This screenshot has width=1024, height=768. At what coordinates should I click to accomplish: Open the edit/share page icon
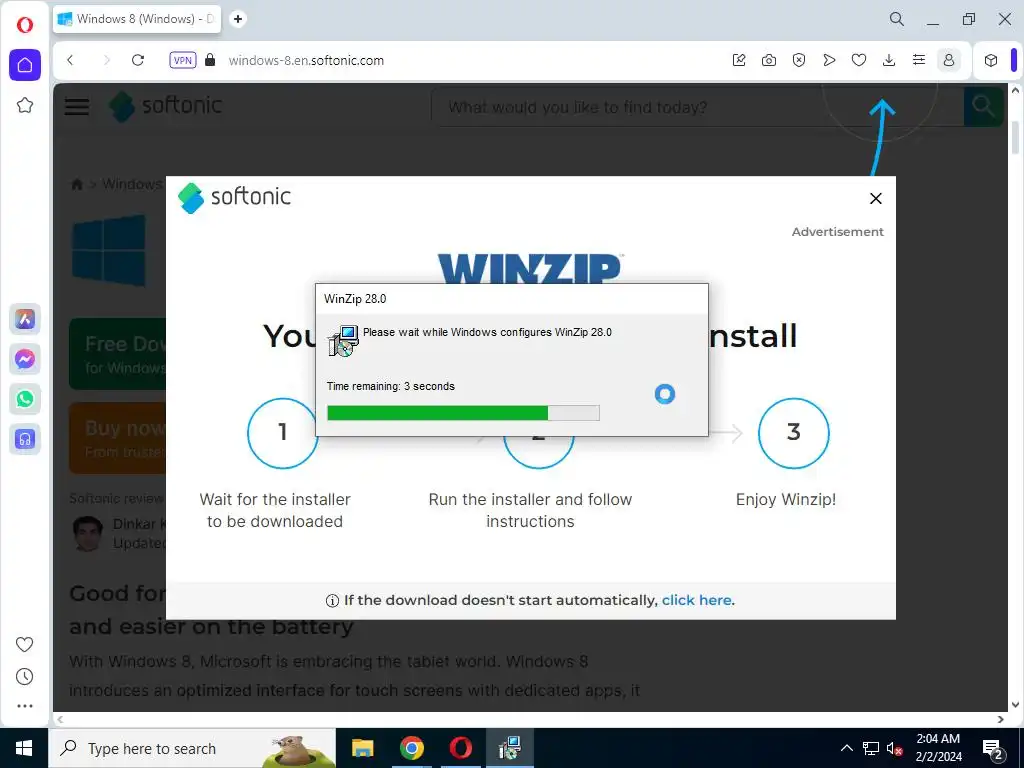pyautogui.click(x=739, y=60)
